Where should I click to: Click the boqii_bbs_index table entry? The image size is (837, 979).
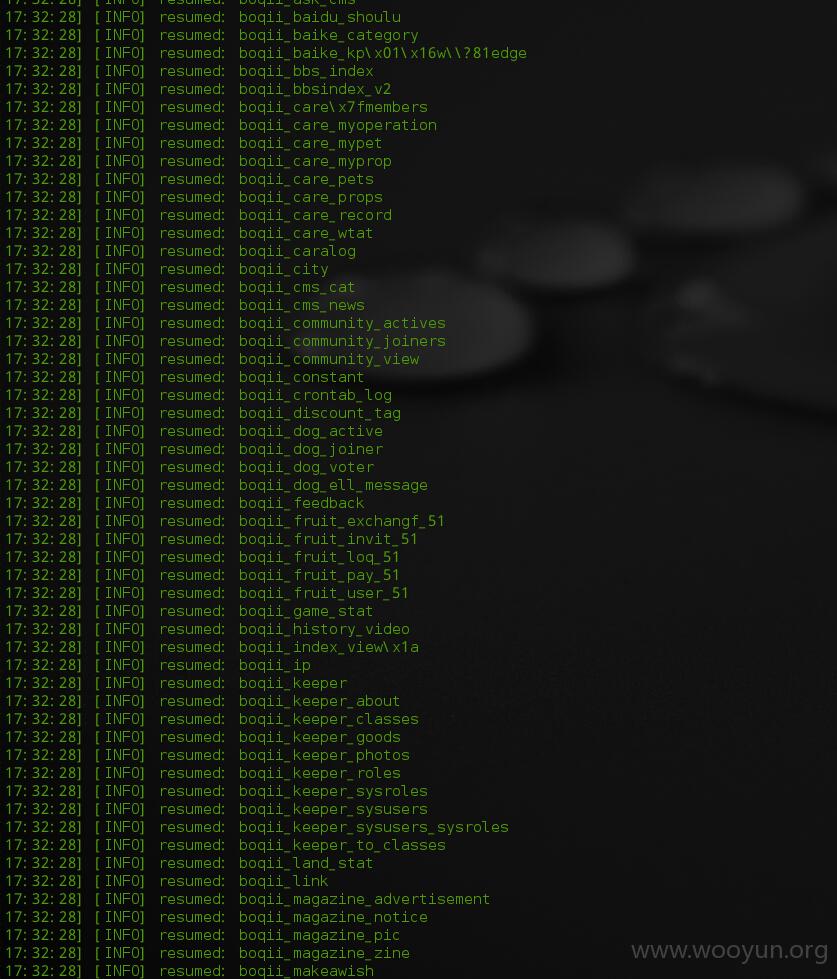click(x=306, y=72)
